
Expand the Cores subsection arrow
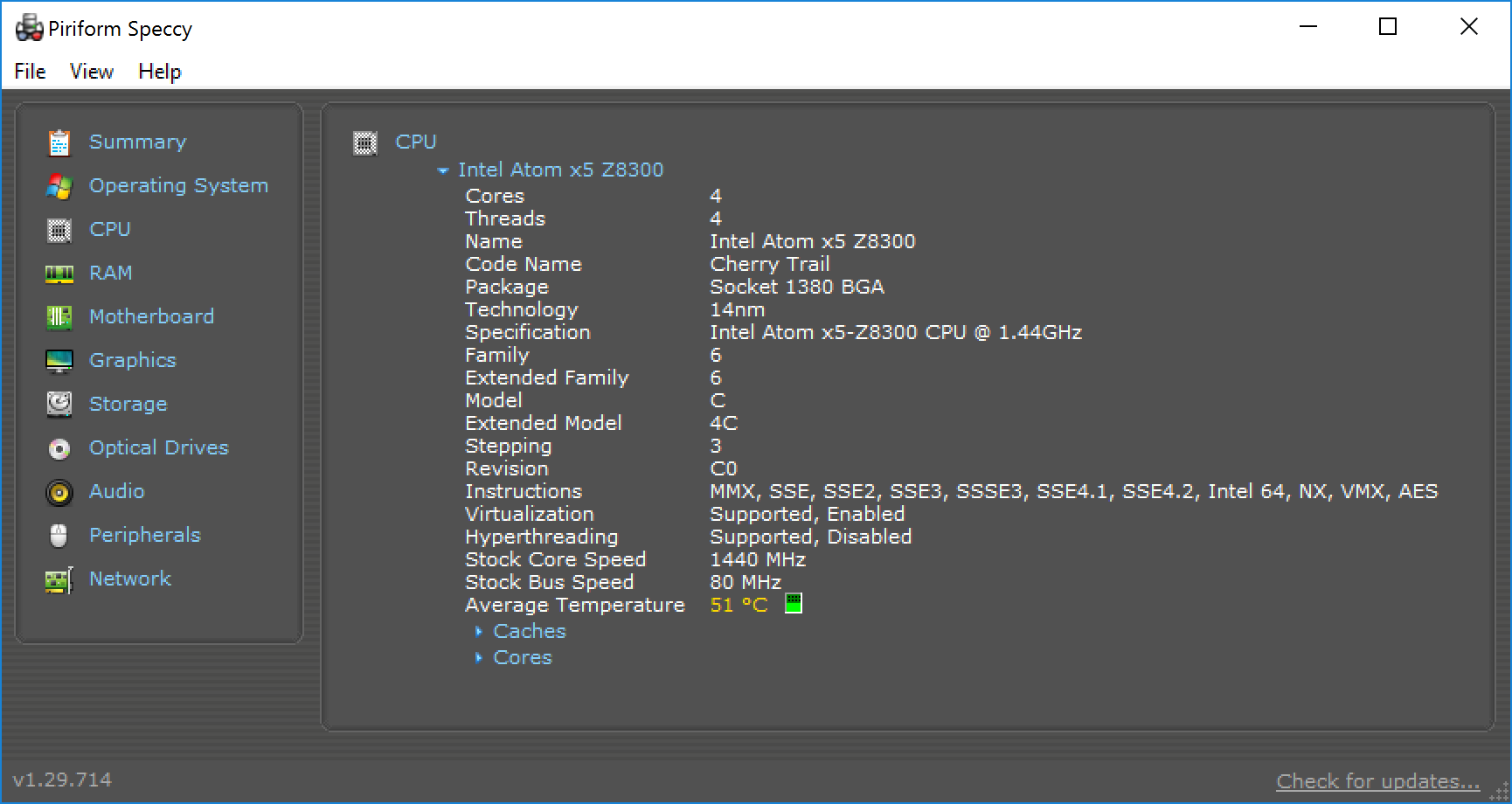[479, 657]
